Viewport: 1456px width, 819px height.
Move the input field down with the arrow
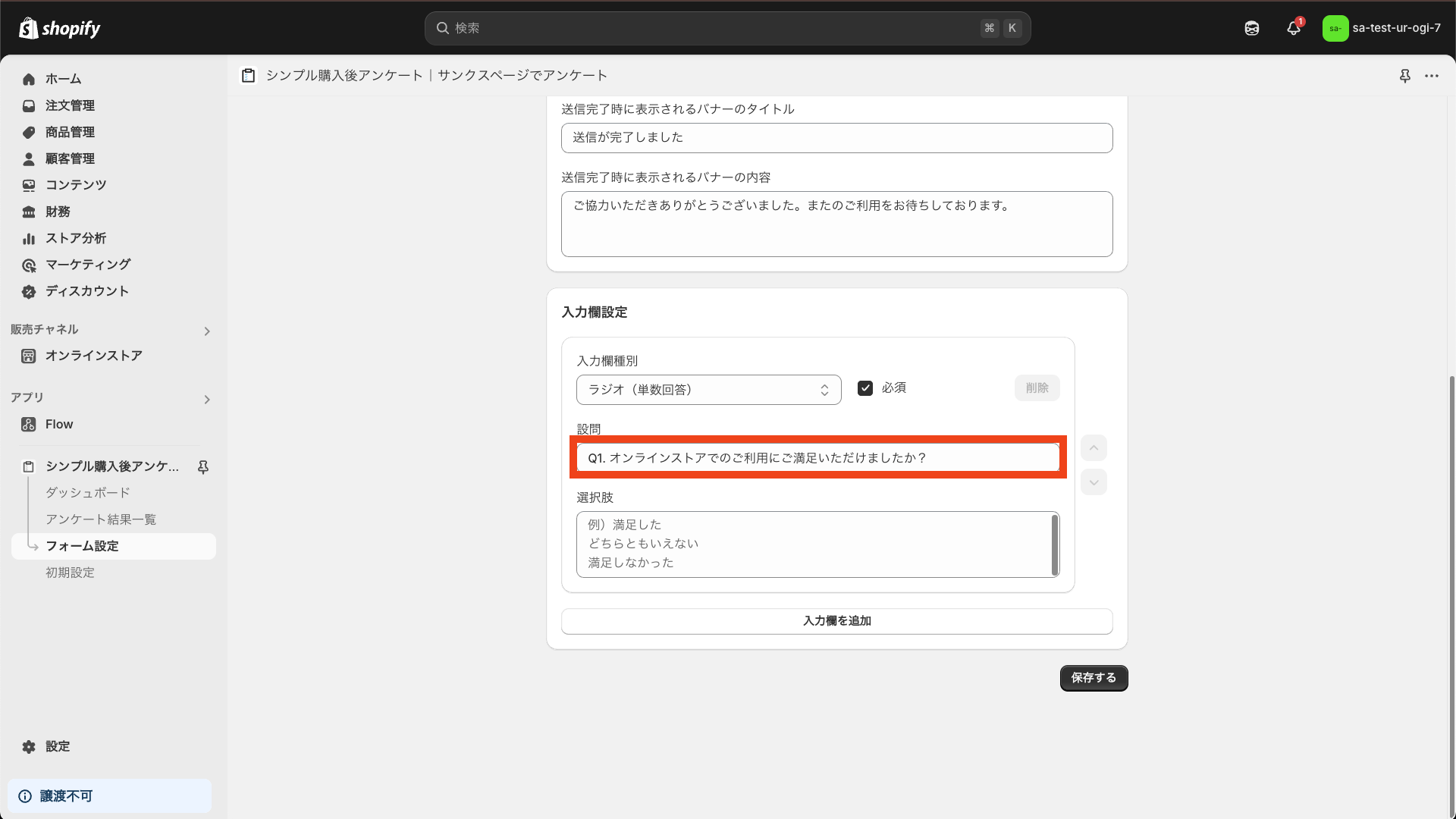tap(1094, 482)
